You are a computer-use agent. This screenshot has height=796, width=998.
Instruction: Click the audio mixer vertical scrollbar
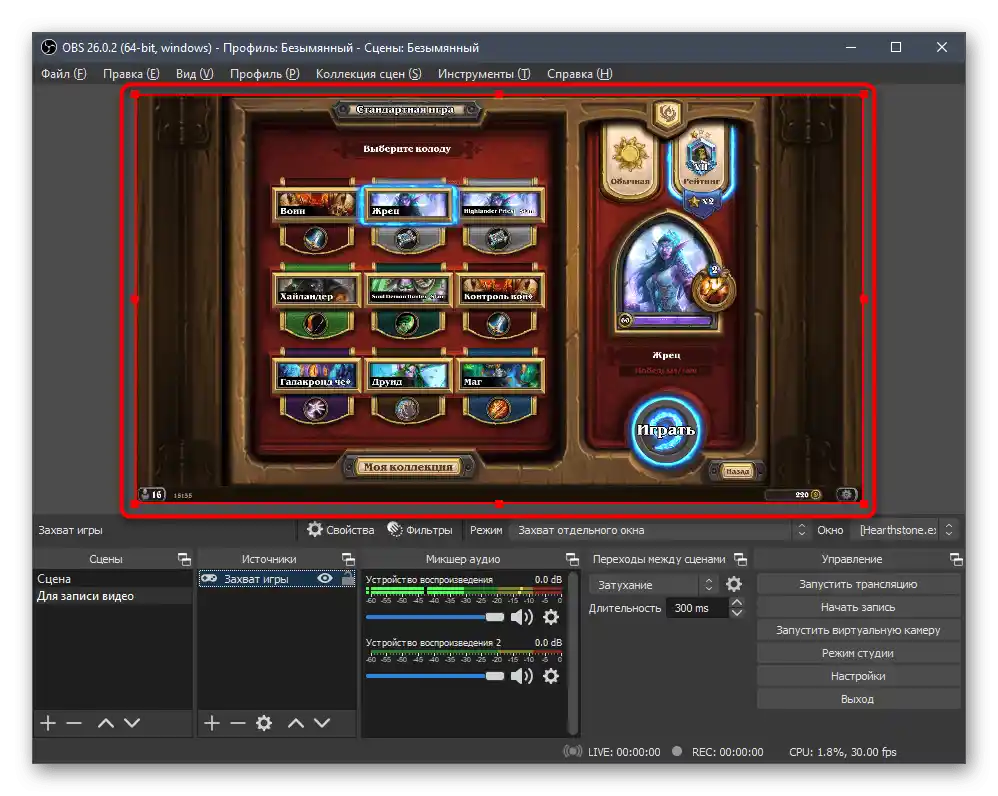click(573, 652)
